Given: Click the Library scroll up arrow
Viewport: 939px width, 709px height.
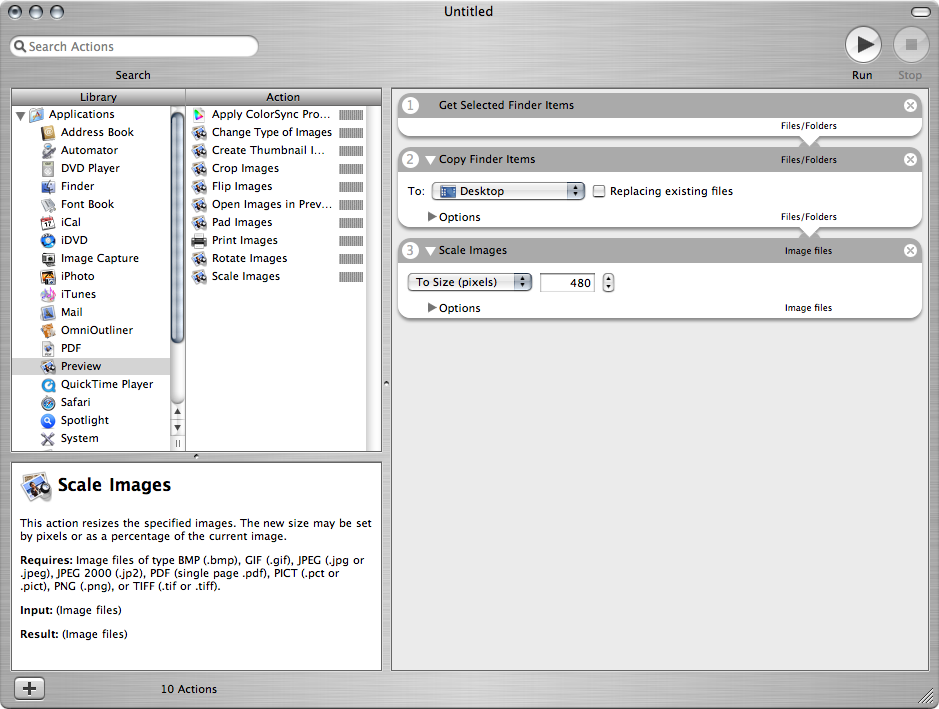Looking at the screenshot, I should pyautogui.click(x=177, y=412).
